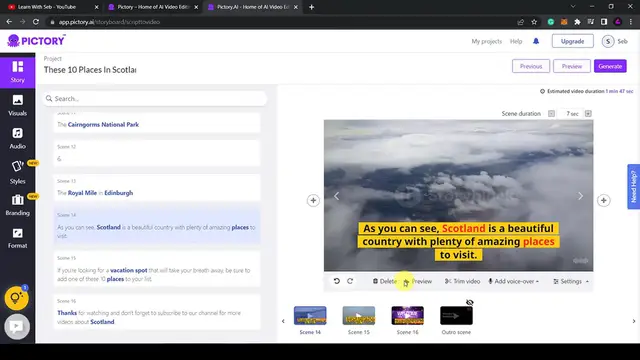
Task: Open My projects link
Action: pos(487,41)
